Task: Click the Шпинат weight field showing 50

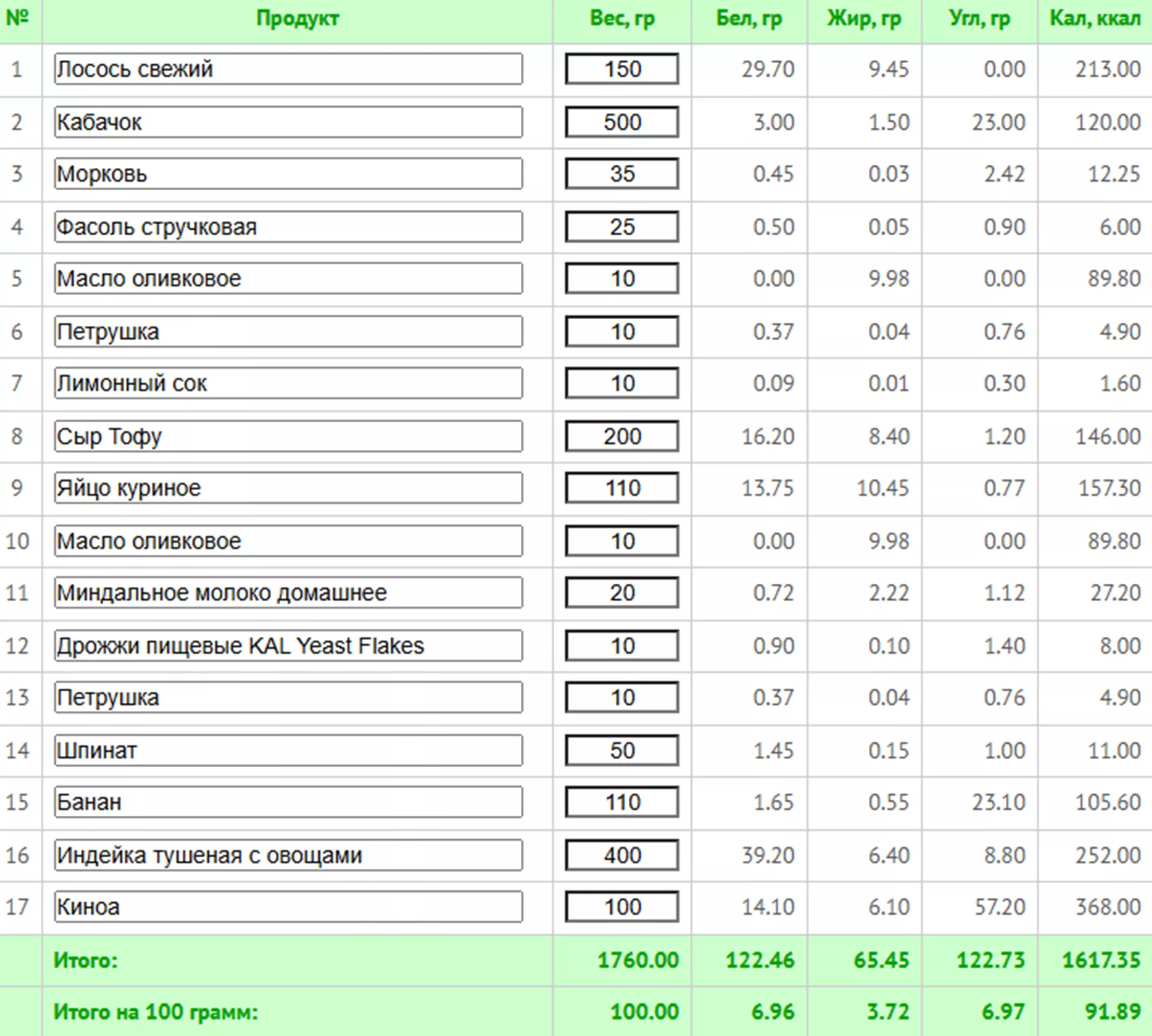Action: [x=622, y=750]
